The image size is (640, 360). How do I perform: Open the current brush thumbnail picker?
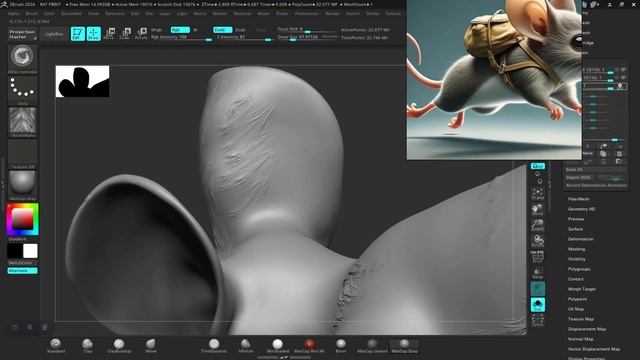(22, 57)
